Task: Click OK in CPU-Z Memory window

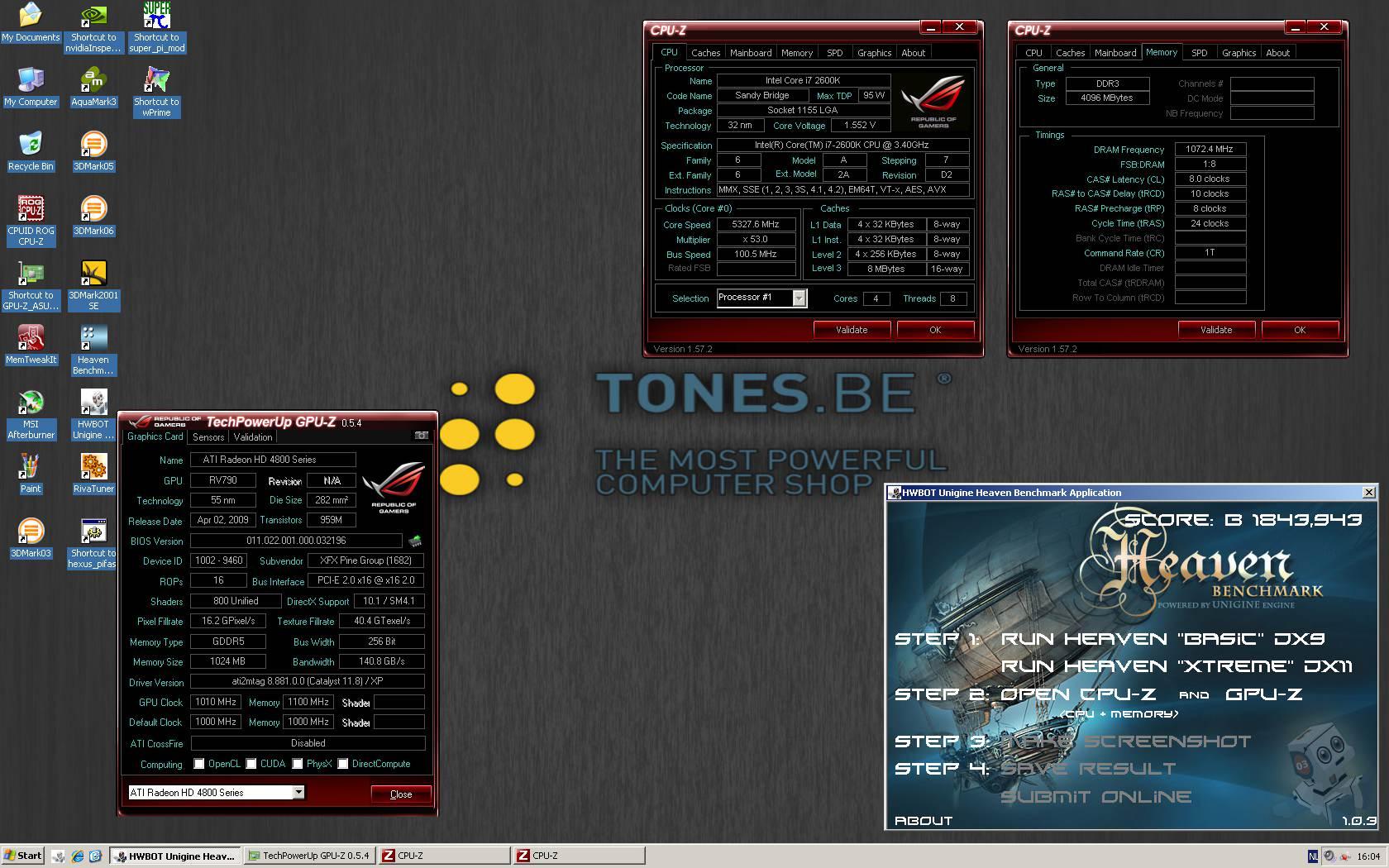Action: tap(1300, 330)
